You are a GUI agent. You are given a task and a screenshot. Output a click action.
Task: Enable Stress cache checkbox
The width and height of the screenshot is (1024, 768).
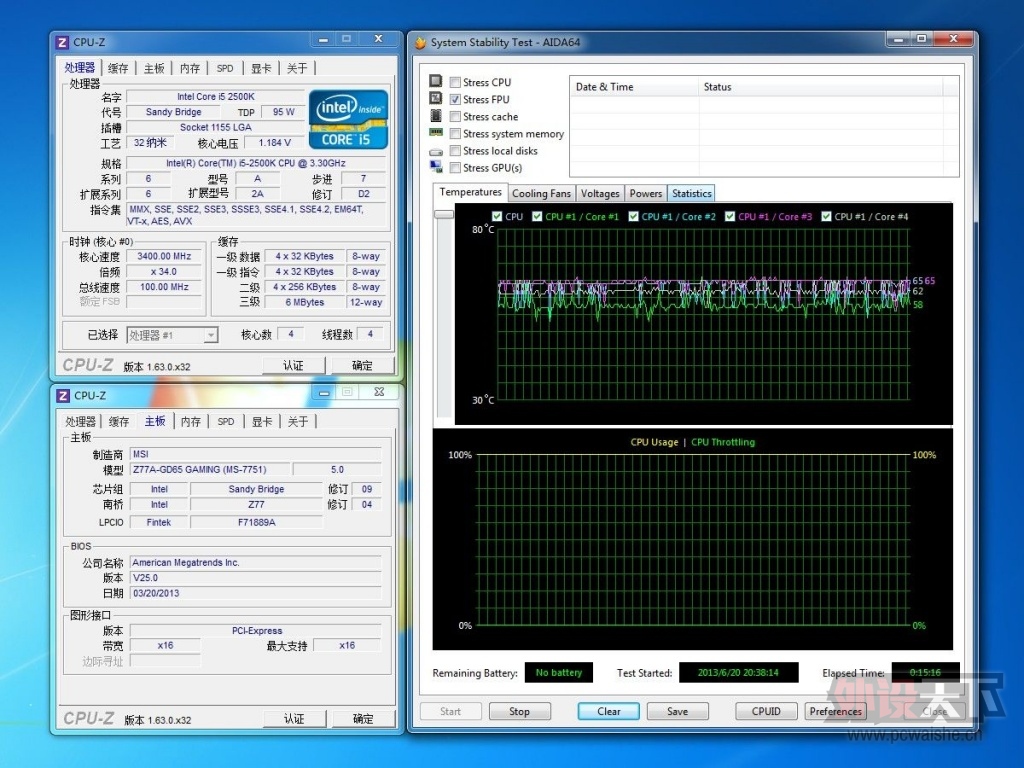click(455, 116)
